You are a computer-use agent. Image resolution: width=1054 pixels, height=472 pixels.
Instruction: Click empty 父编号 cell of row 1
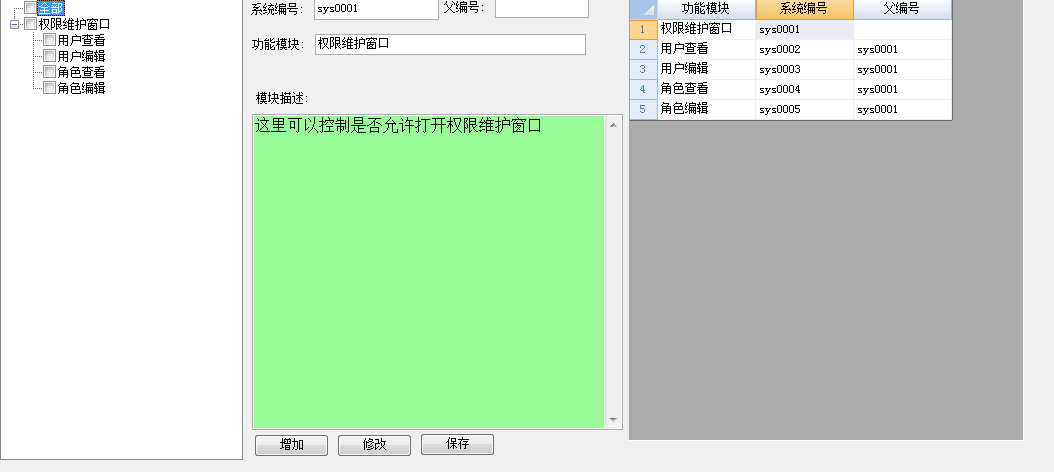(x=903, y=30)
